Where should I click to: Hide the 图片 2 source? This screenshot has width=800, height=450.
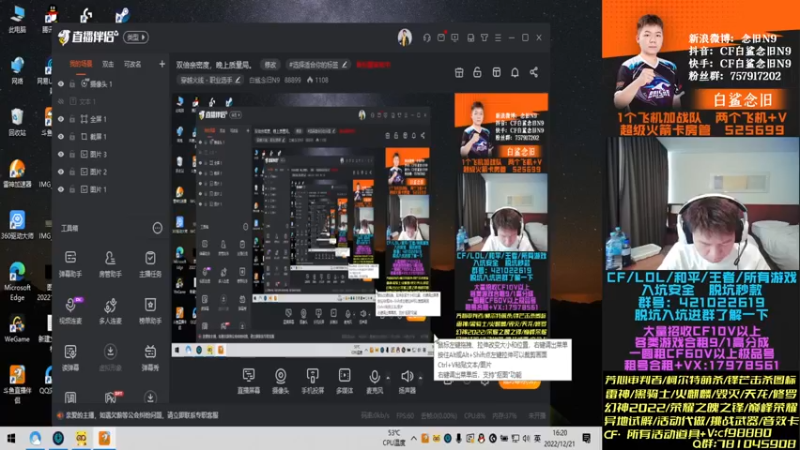(x=61, y=172)
